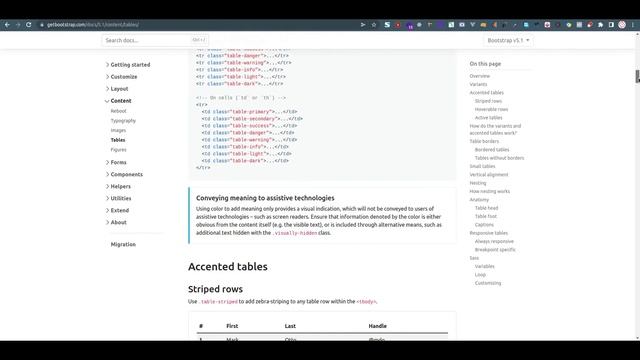
Task: Jump to Sass section
Action: click(474, 258)
